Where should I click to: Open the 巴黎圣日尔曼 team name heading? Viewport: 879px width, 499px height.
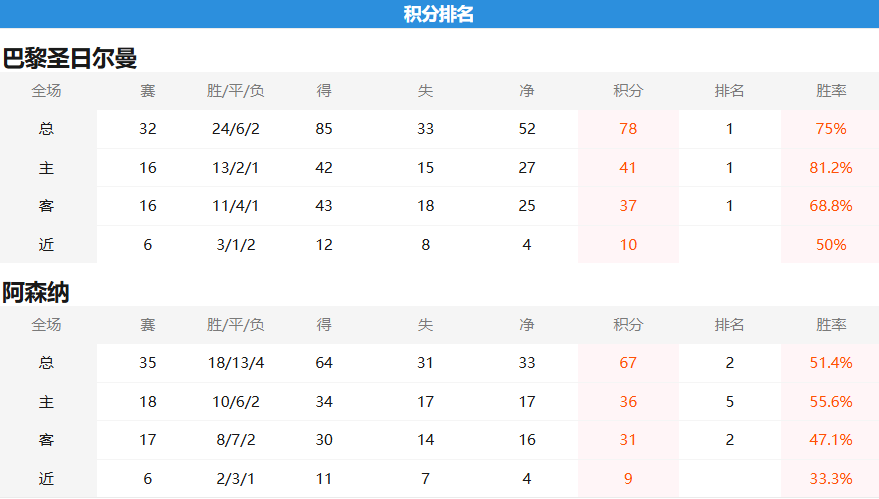[69, 59]
